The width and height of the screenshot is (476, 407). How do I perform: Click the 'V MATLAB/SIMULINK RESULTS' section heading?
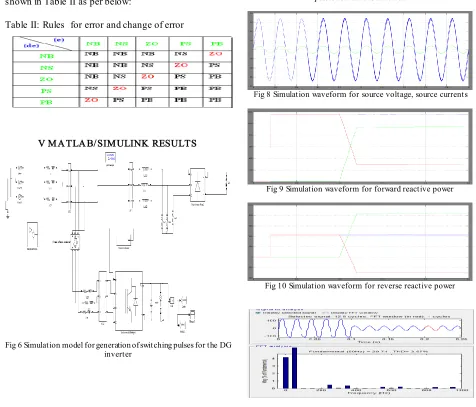click(x=117, y=143)
